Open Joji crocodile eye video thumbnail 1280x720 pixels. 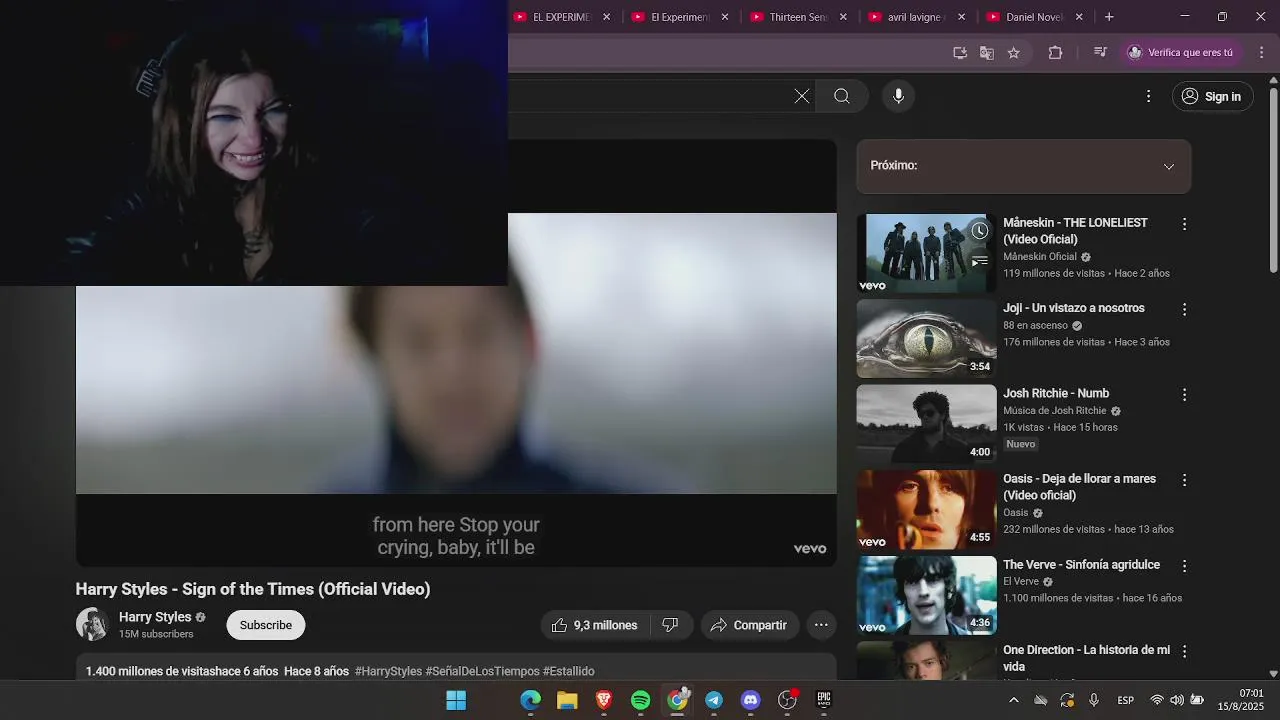pyautogui.click(x=926, y=339)
